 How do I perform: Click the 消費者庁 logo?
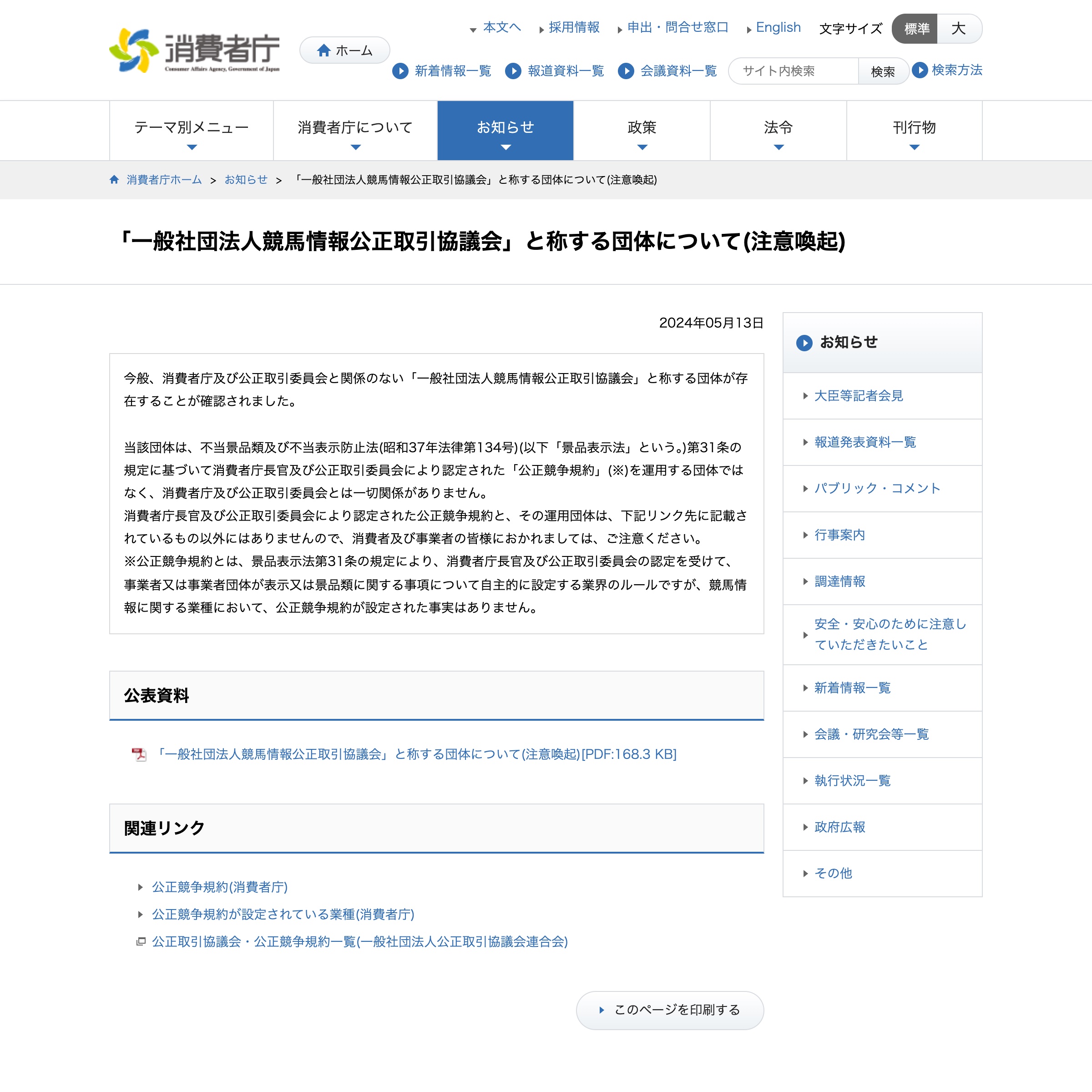[x=194, y=51]
